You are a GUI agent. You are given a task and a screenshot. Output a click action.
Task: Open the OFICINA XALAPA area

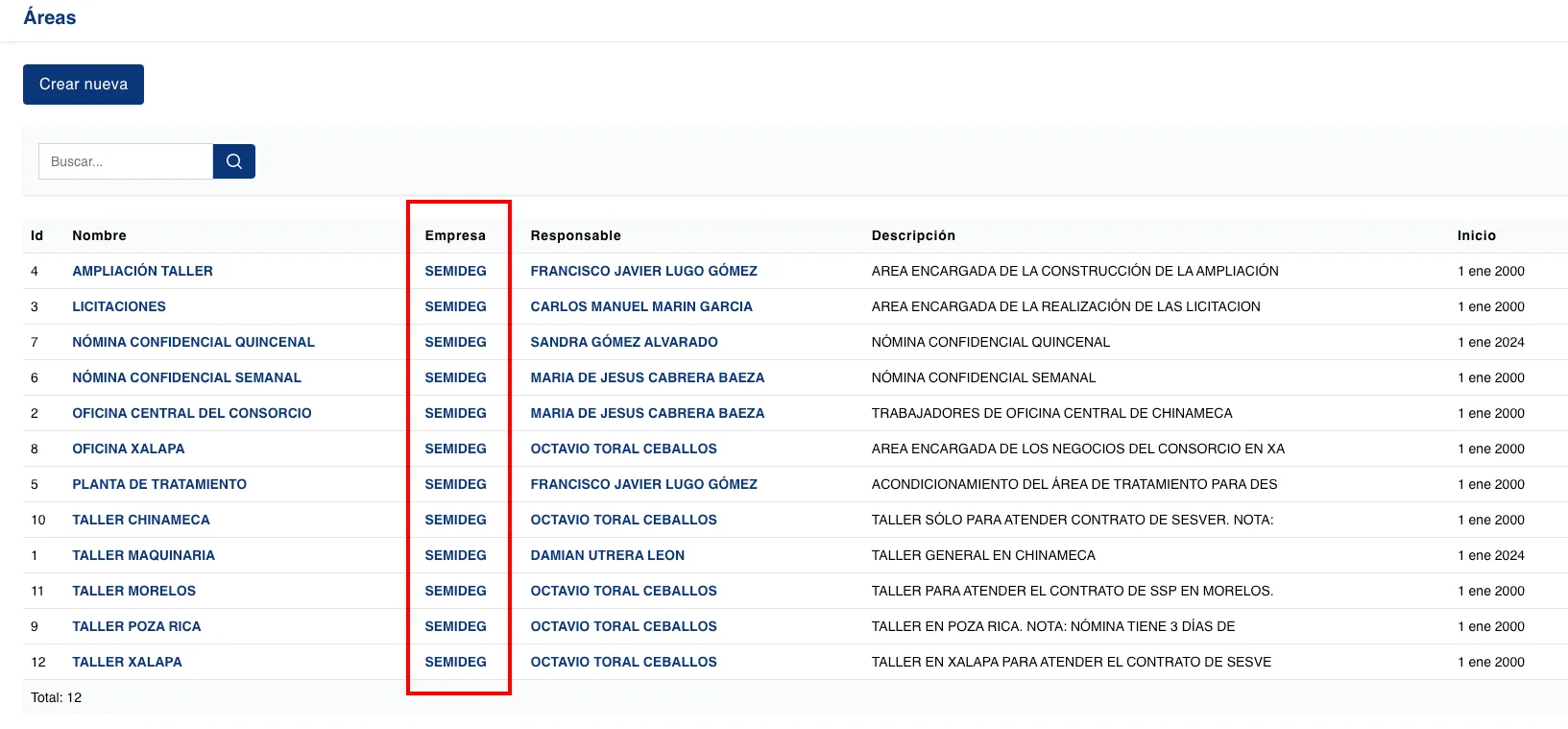[129, 449]
